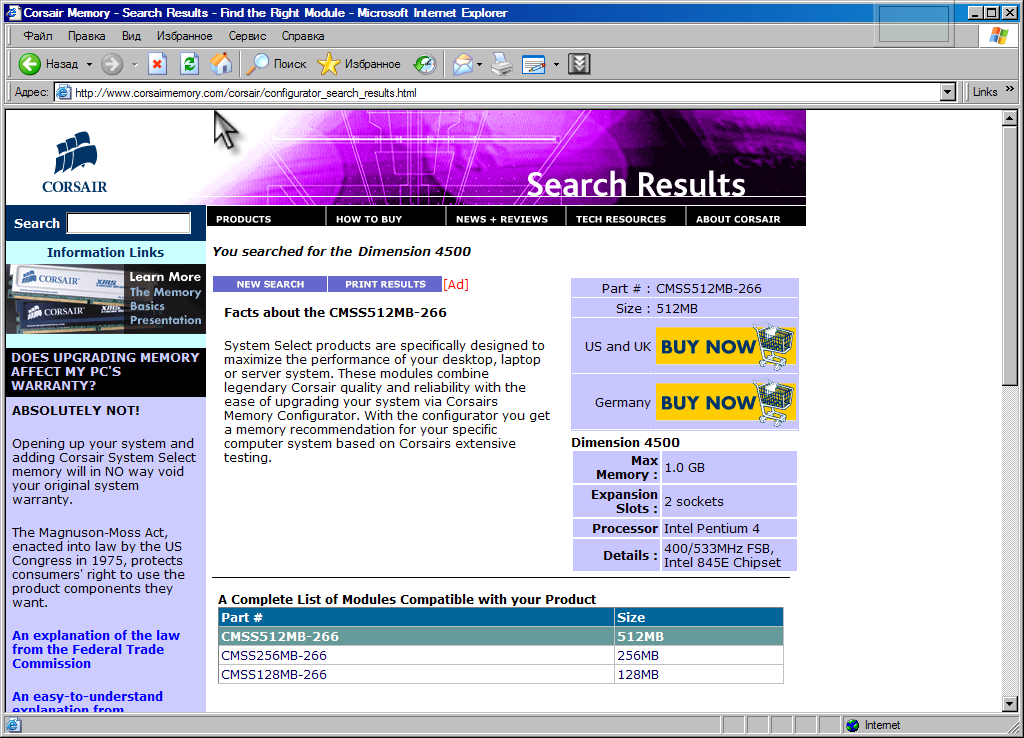
Task: Click the Internet Explorer title bar icon
Action: 13,12
